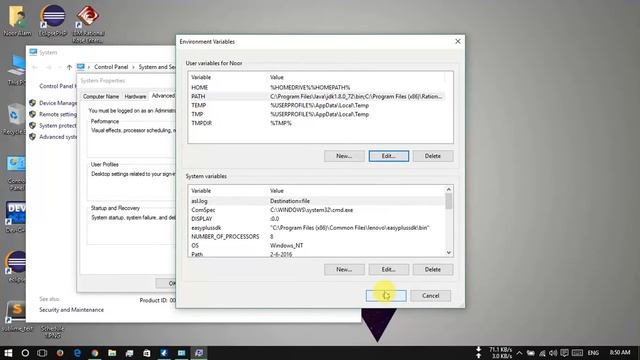Viewport: 640px width, 360px height.
Task: Click the back arrow in System window
Action: (35, 67)
